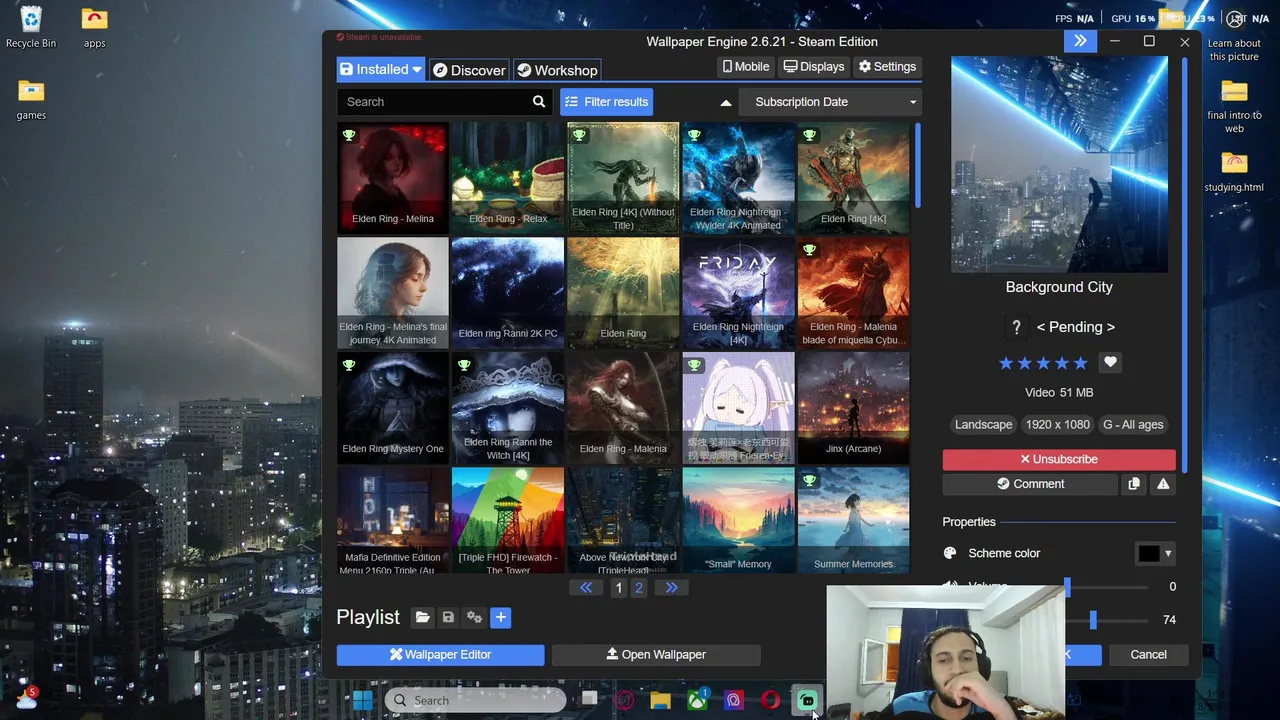Open apps shortcut on desktop
Image resolution: width=1280 pixels, height=720 pixels.
(94, 27)
